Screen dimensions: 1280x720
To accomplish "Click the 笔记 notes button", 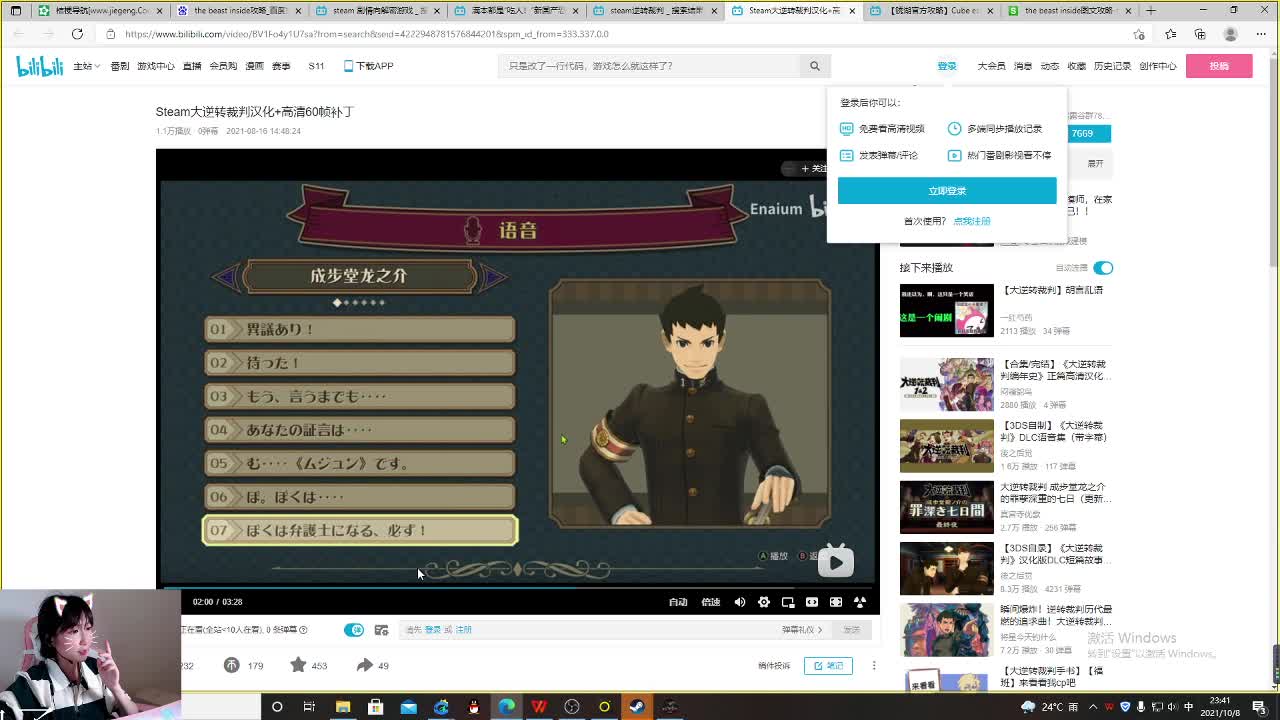I will (x=829, y=666).
